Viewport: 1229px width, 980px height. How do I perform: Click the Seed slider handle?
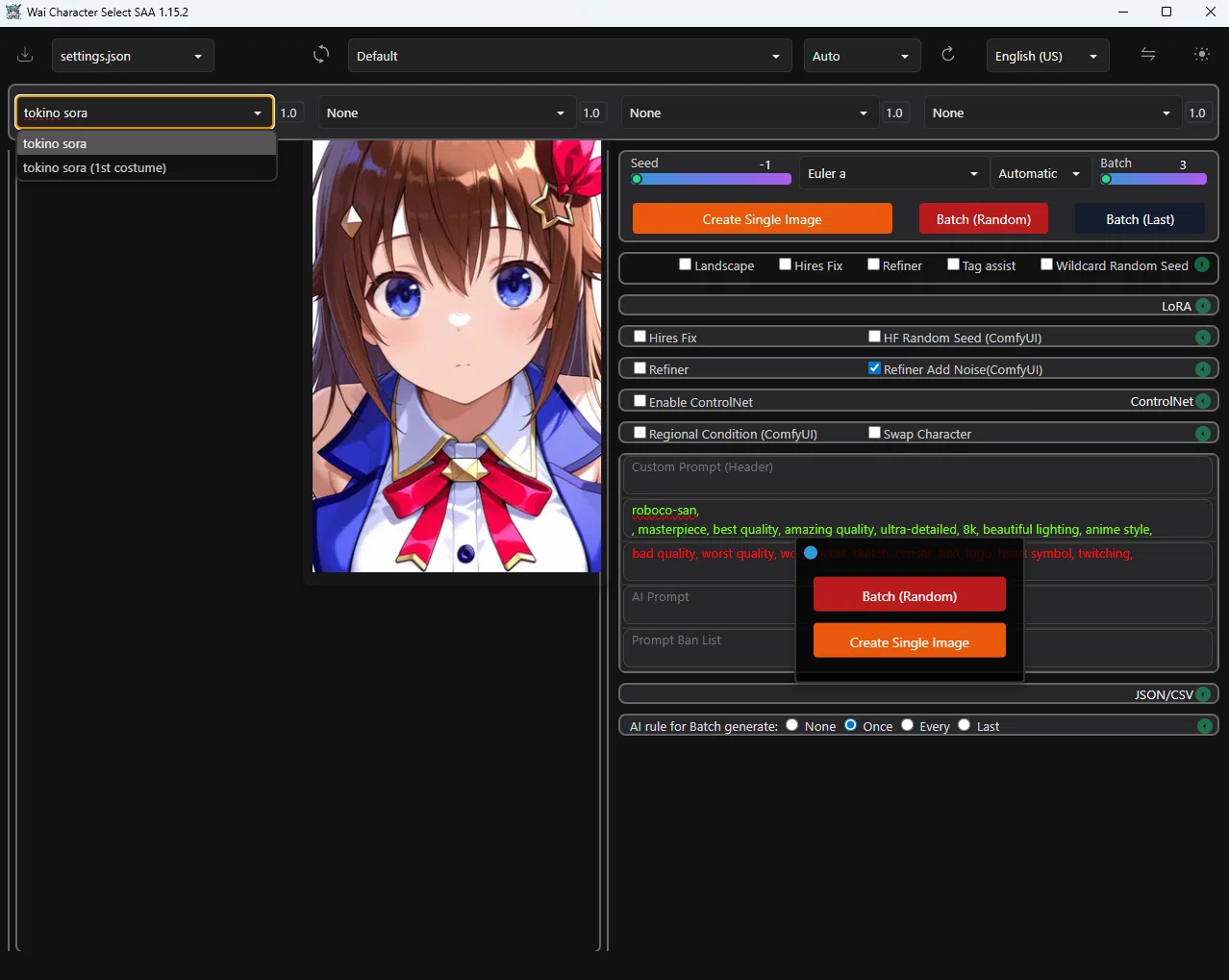point(637,179)
